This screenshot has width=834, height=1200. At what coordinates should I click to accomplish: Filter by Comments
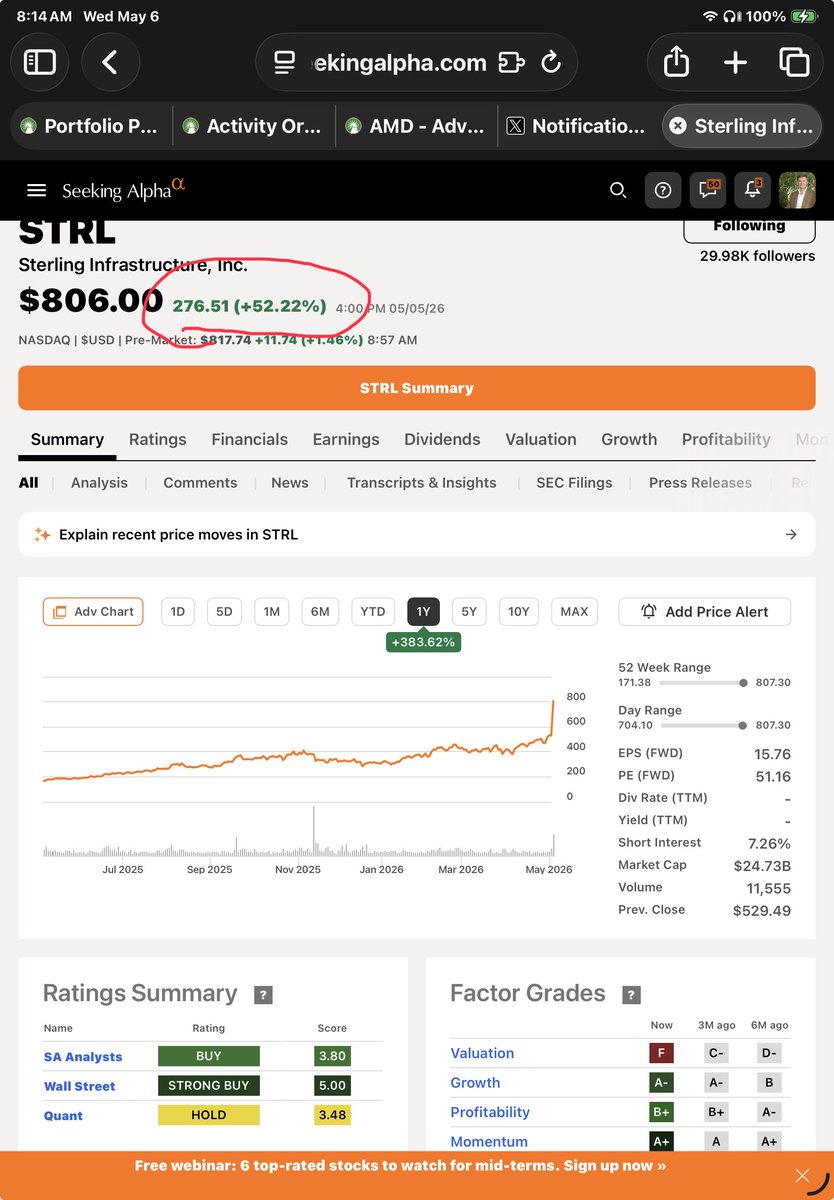click(x=200, y=483)
